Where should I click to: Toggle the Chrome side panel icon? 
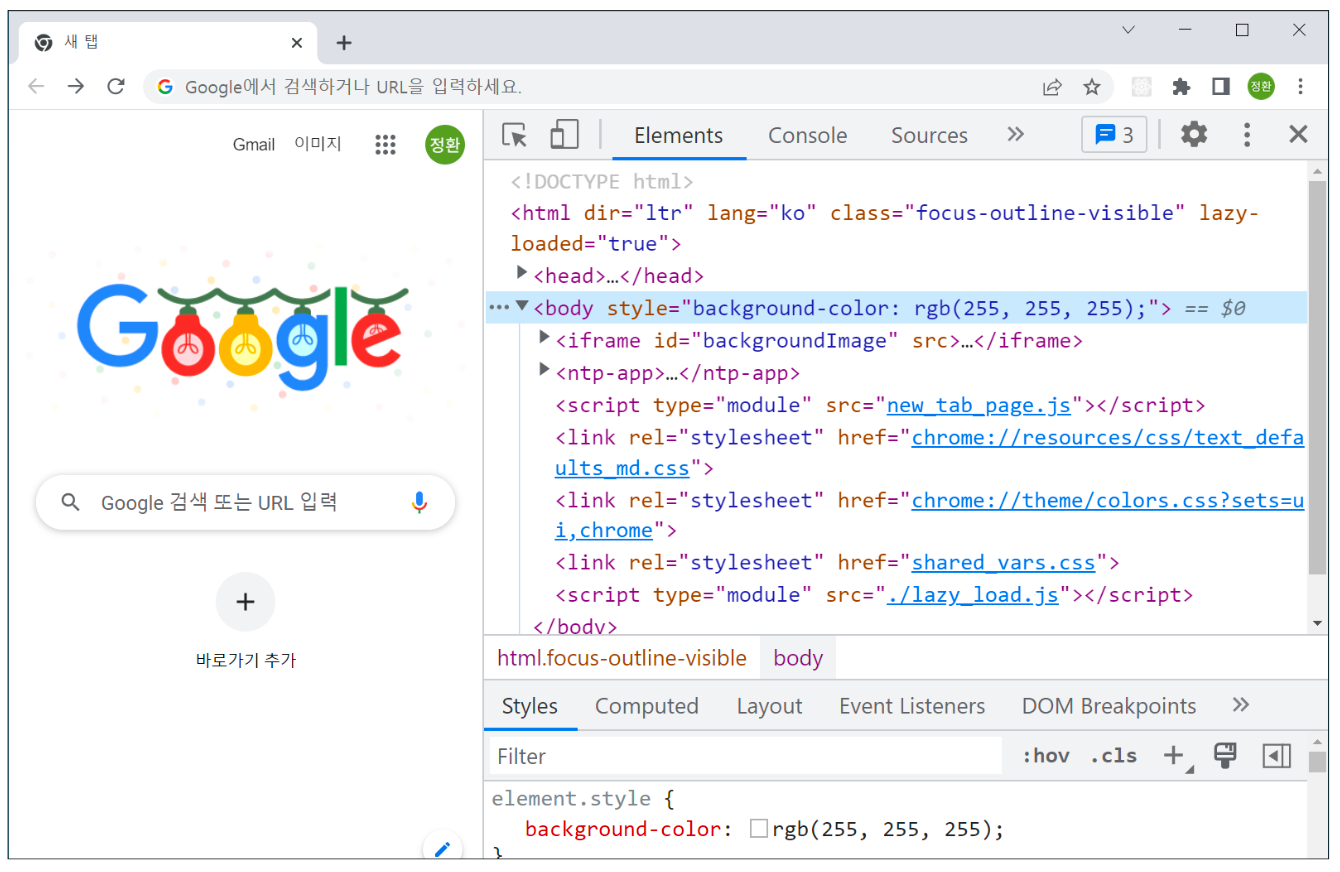1220,87
